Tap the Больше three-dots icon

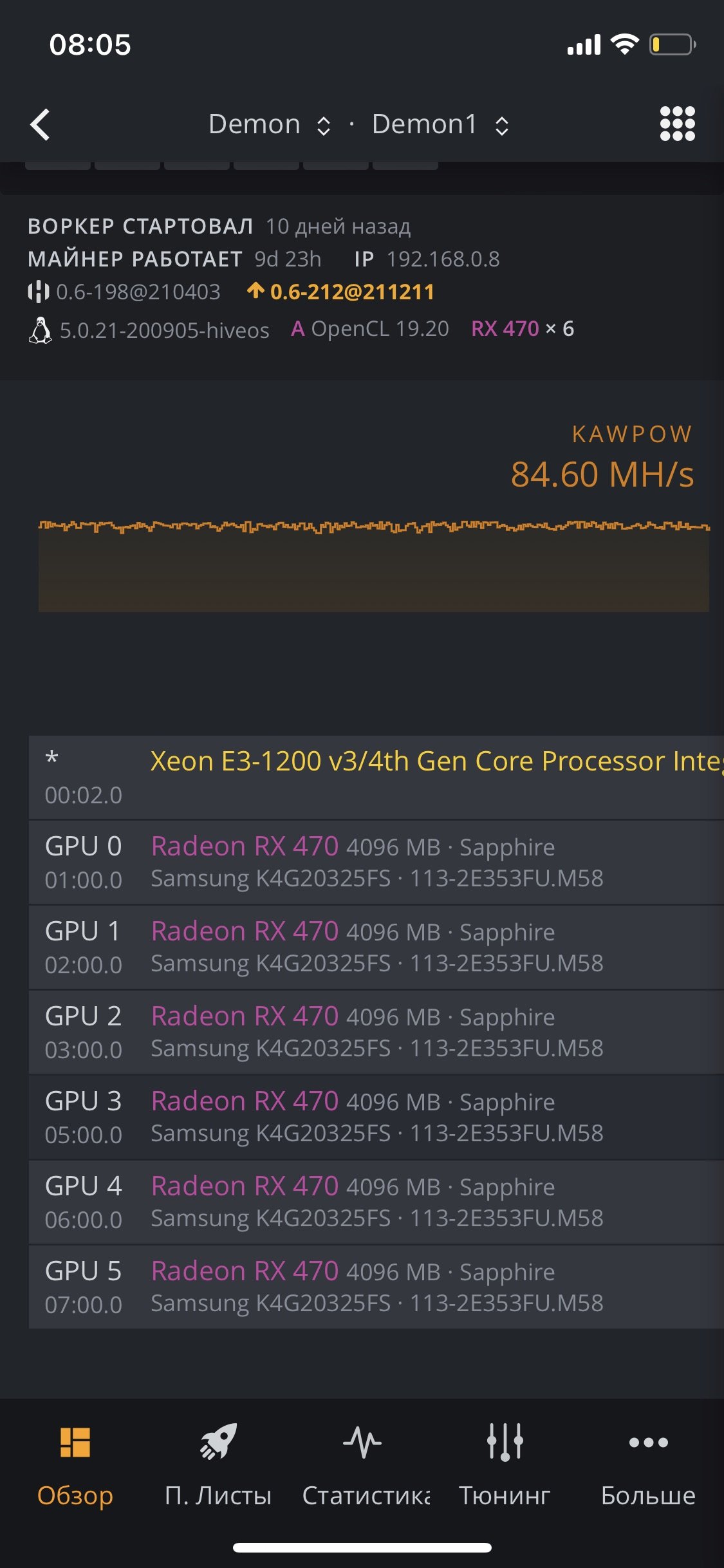pyautogui.click(x=648, y=1442)
